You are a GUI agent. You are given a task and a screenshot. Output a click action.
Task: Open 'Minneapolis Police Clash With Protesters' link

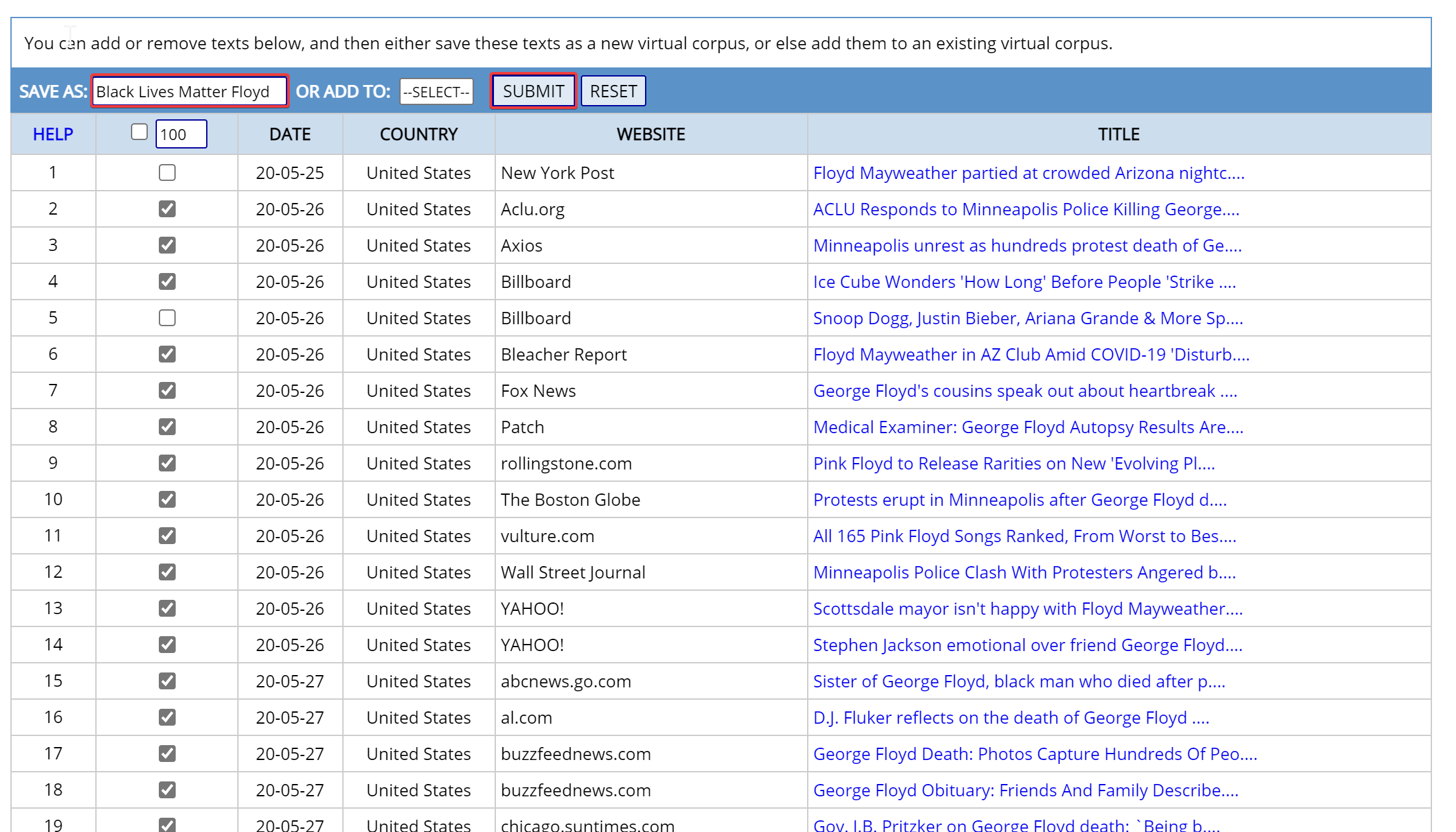tap(1025, 573)
